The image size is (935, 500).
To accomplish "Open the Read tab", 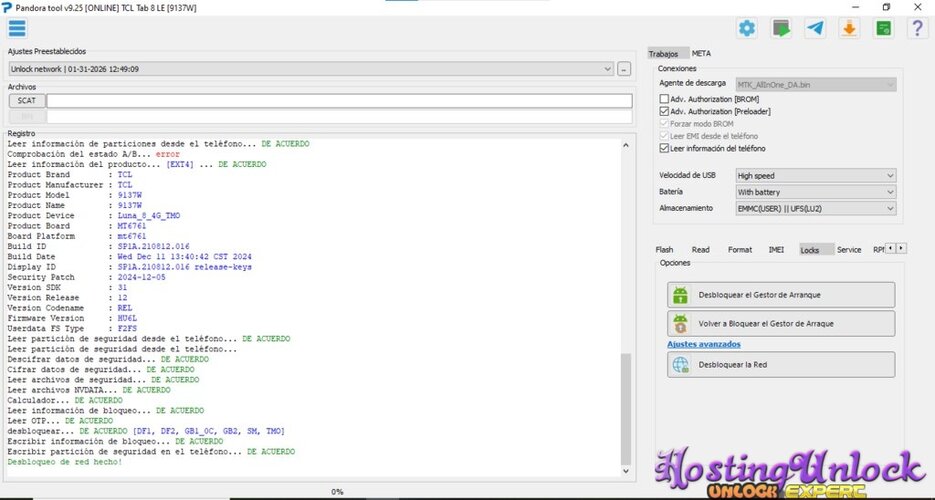I will click(x=701, y=250).
